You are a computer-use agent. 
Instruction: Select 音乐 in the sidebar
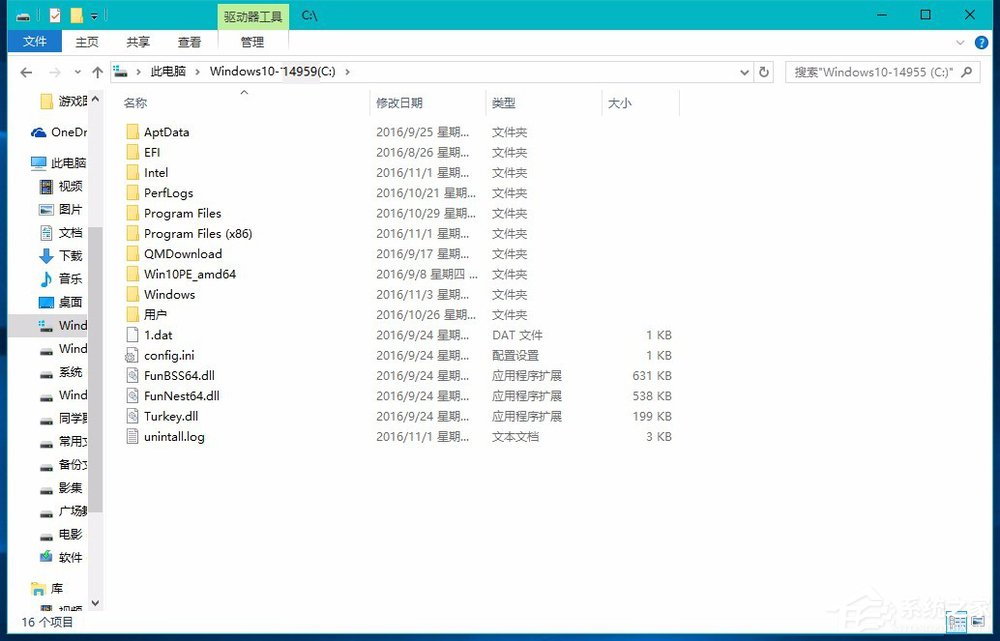(x=68, y=279)
